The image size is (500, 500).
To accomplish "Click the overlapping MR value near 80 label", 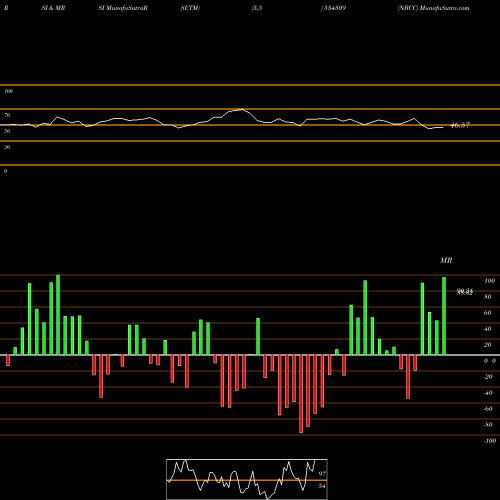I will (465, 292).
